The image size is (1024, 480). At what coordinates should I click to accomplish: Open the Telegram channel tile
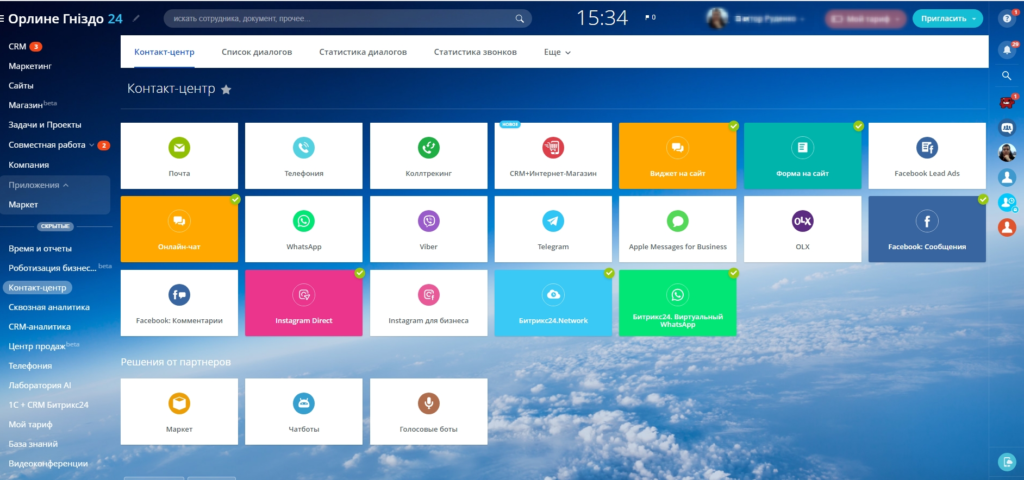pyautogui.click(x=553, y=229)
